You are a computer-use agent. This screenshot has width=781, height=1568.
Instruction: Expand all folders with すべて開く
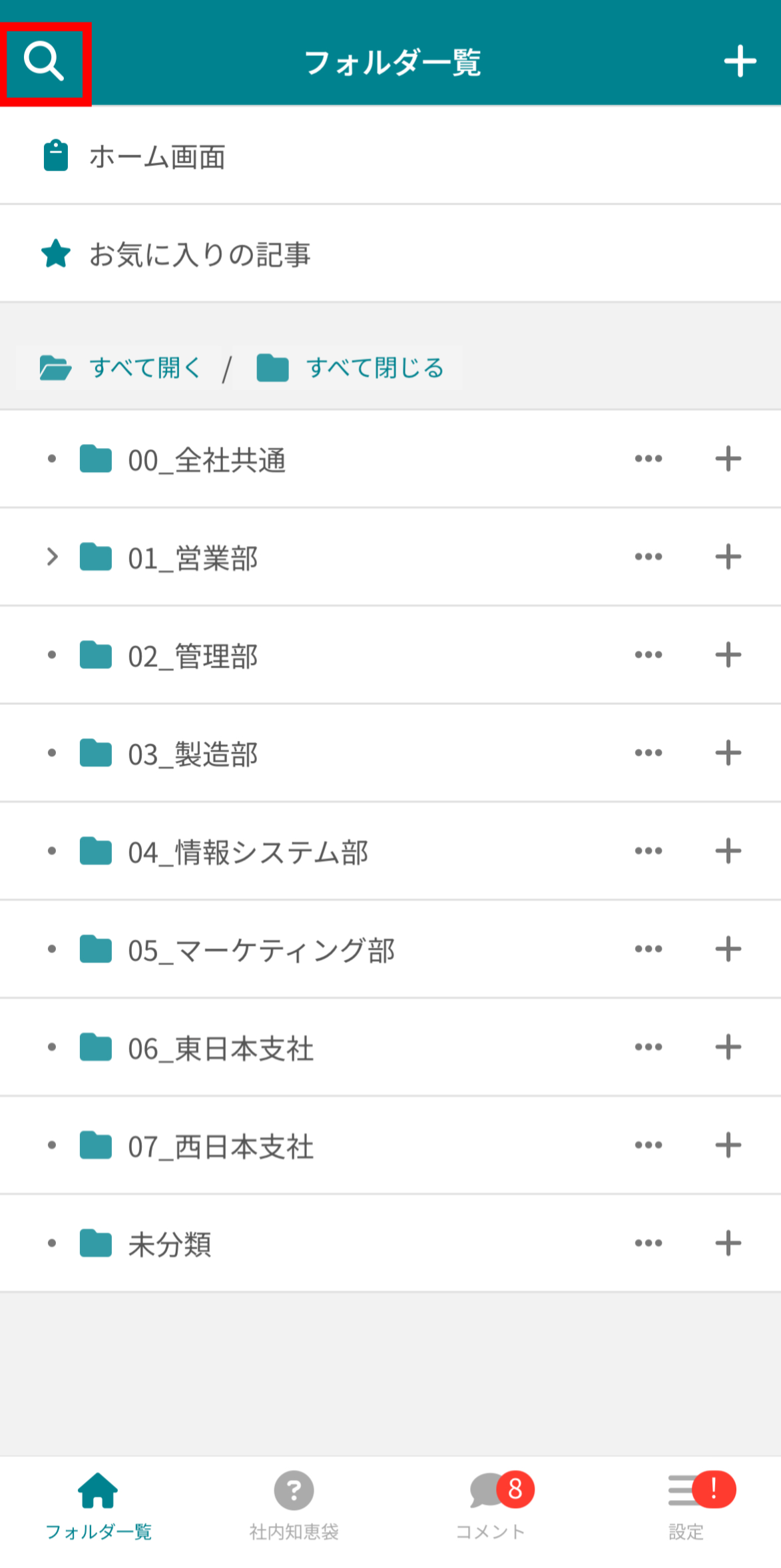pos(121,368)
